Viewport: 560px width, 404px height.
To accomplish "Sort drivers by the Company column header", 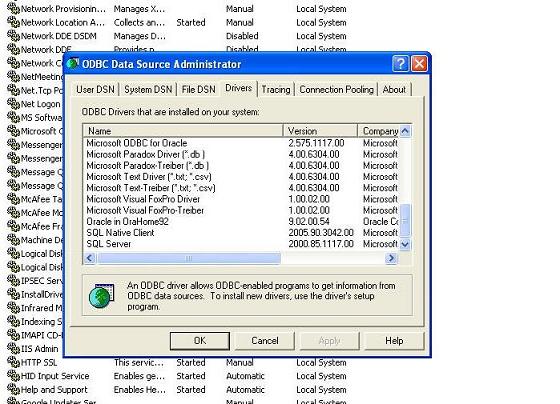I will [x=378, y=131].
